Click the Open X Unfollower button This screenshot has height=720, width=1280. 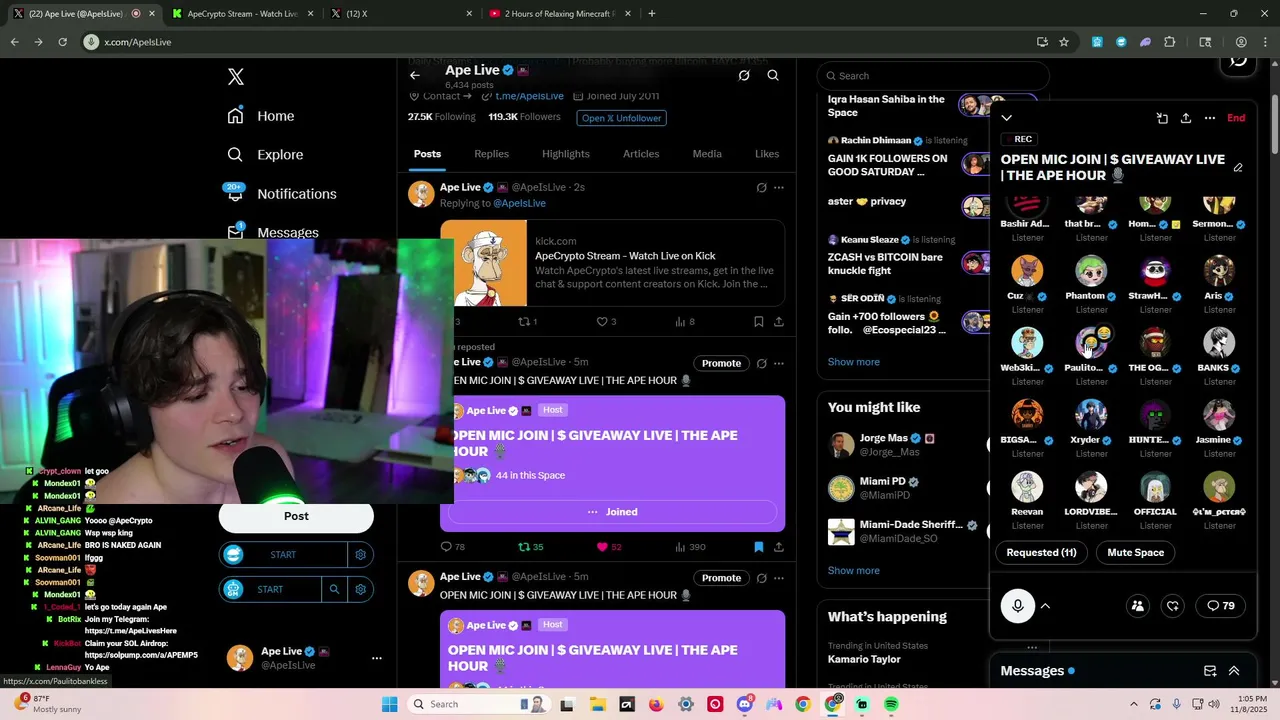coord(621,118)
